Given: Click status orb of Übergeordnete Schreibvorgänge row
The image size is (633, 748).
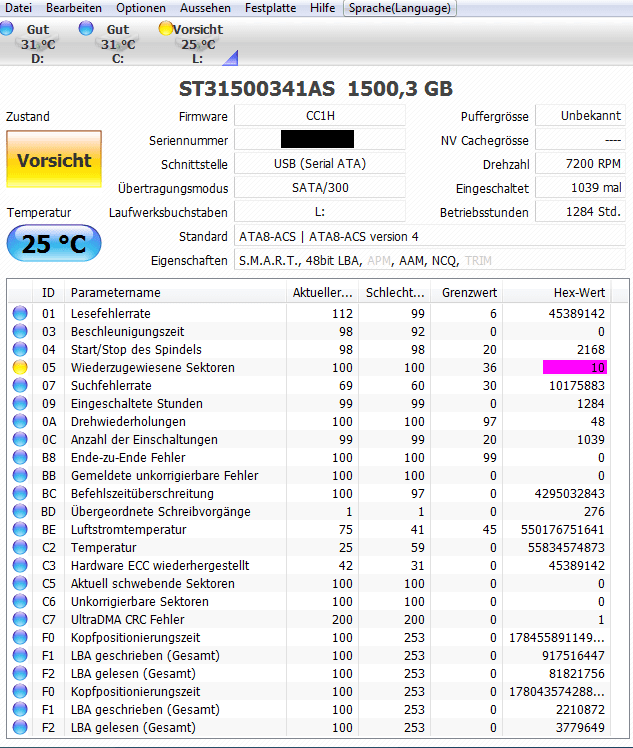Looking at the screenshot, I should [x=20, y=511].
